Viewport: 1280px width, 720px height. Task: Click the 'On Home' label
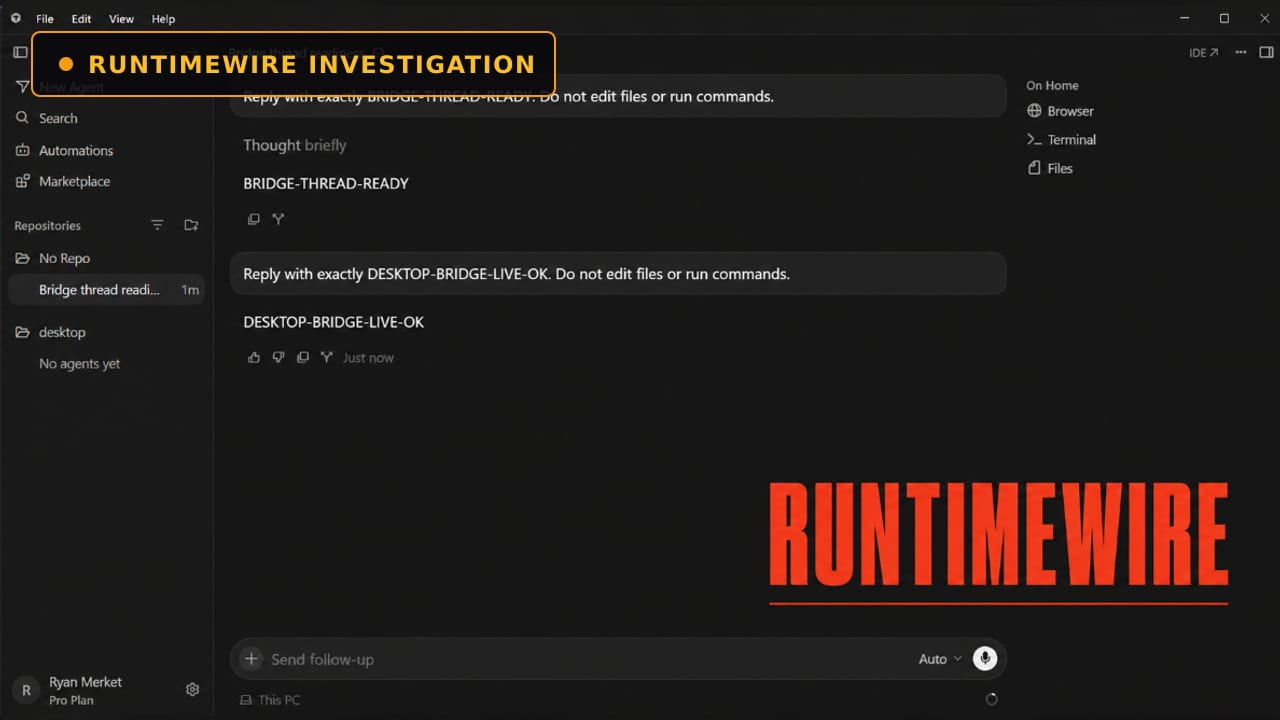tap(1052, 86)
